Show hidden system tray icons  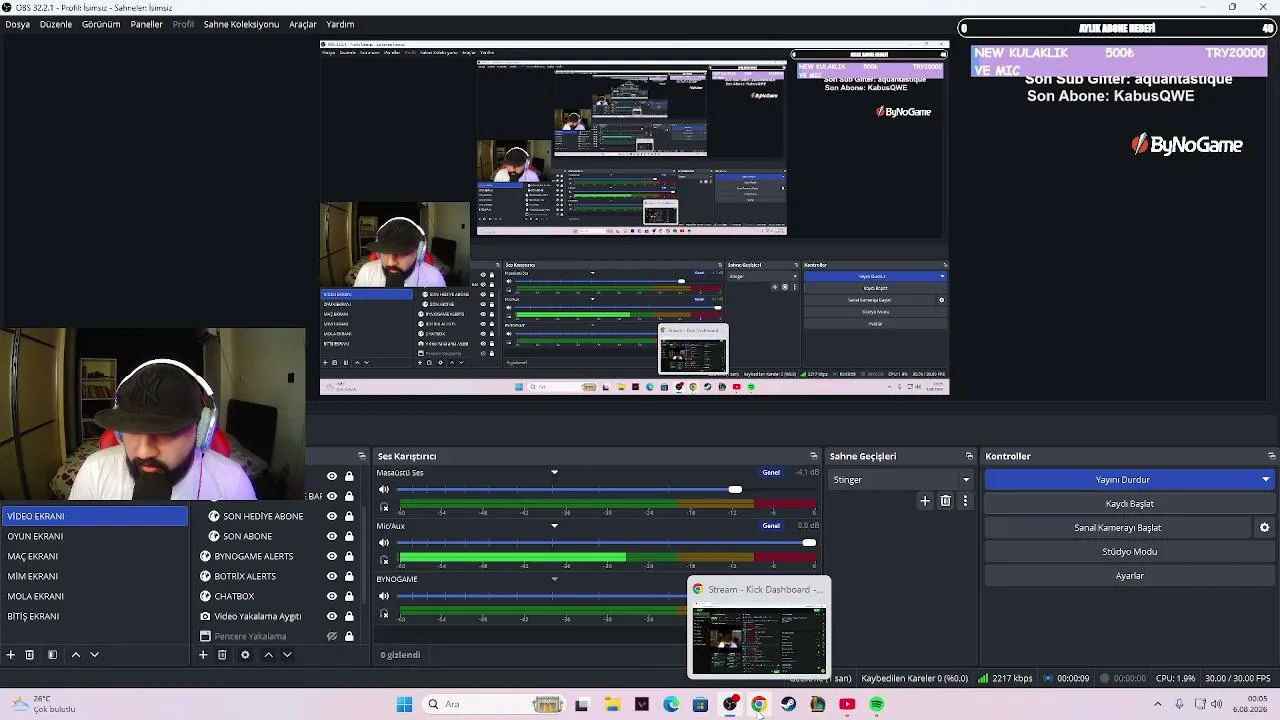1158,704
